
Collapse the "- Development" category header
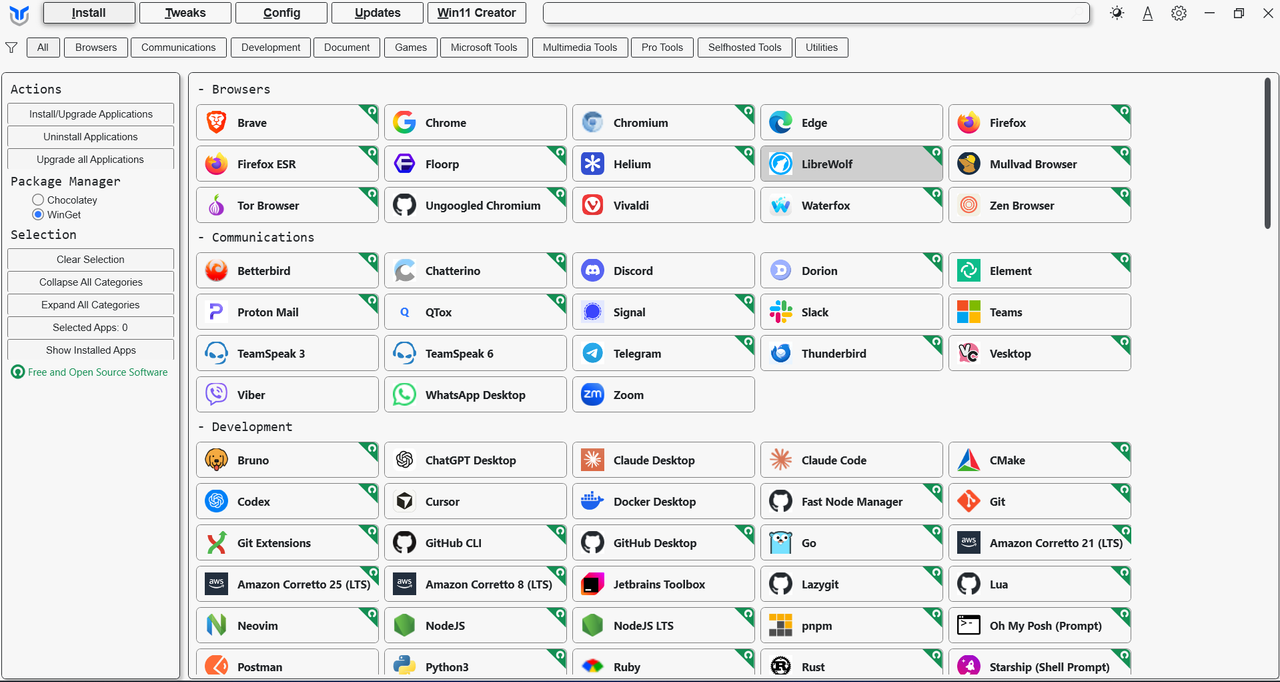click(245, 427)
